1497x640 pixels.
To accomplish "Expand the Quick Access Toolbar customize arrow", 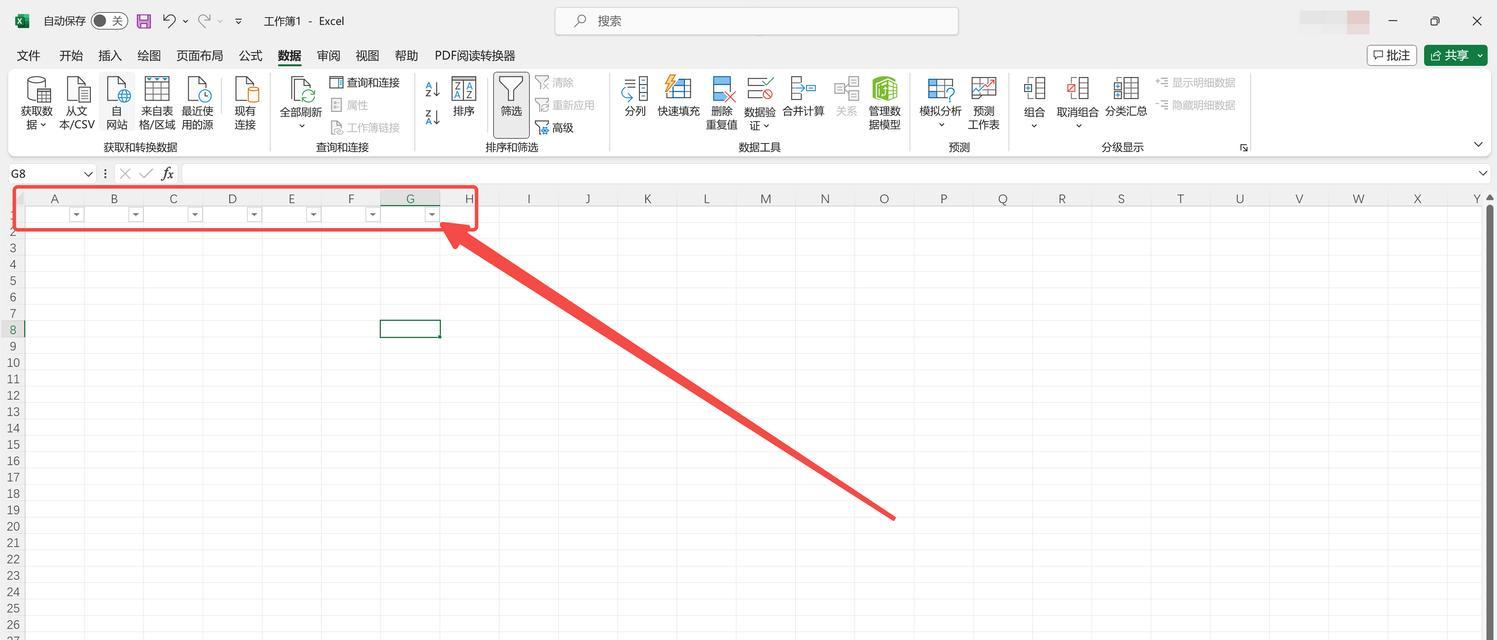I will (238, 21).
